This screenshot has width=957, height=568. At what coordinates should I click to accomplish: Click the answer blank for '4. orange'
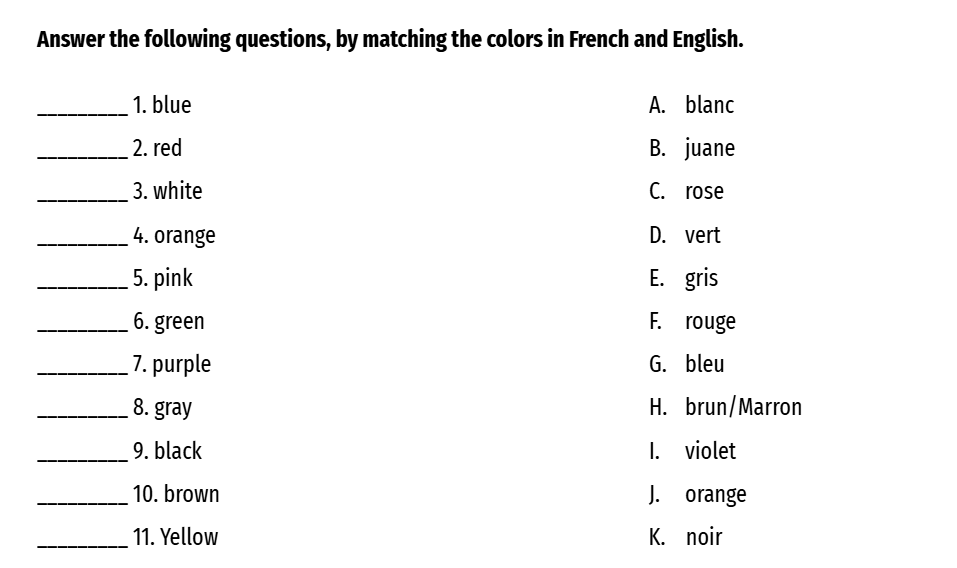(x=82, y=238)
